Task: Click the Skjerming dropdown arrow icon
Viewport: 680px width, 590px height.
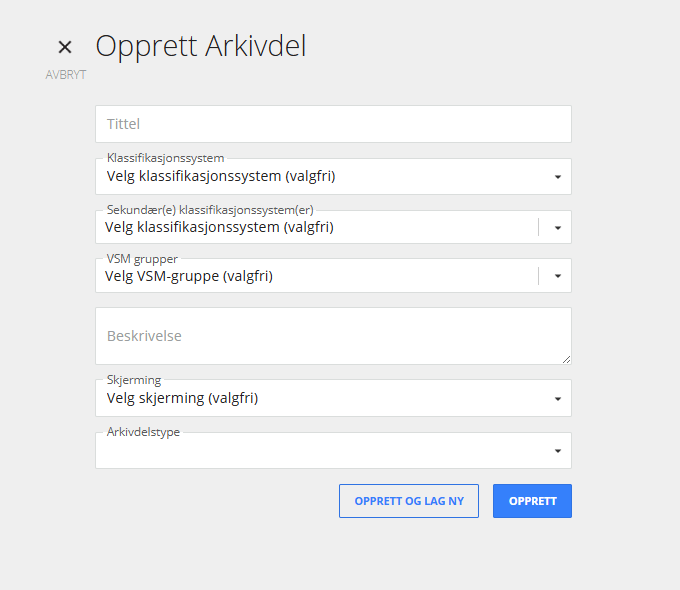Action: (558, 399)
